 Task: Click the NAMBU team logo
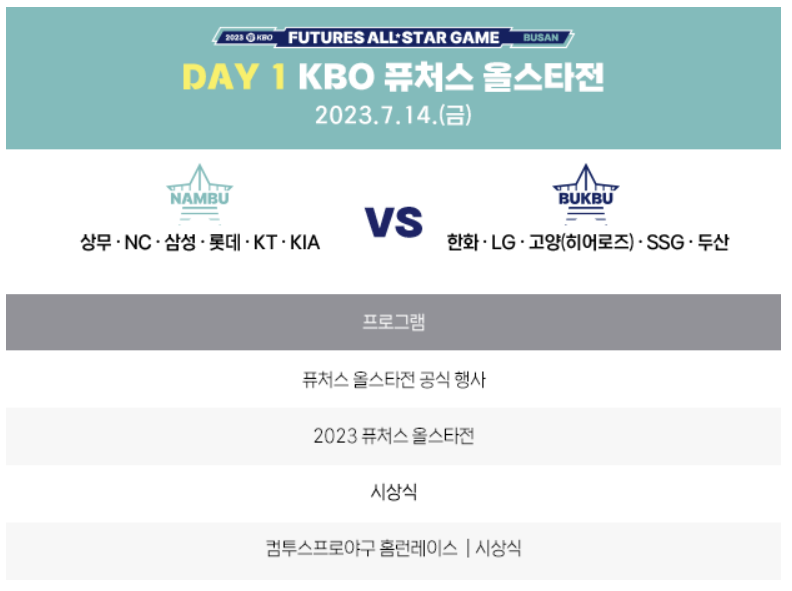click(200, 194)
